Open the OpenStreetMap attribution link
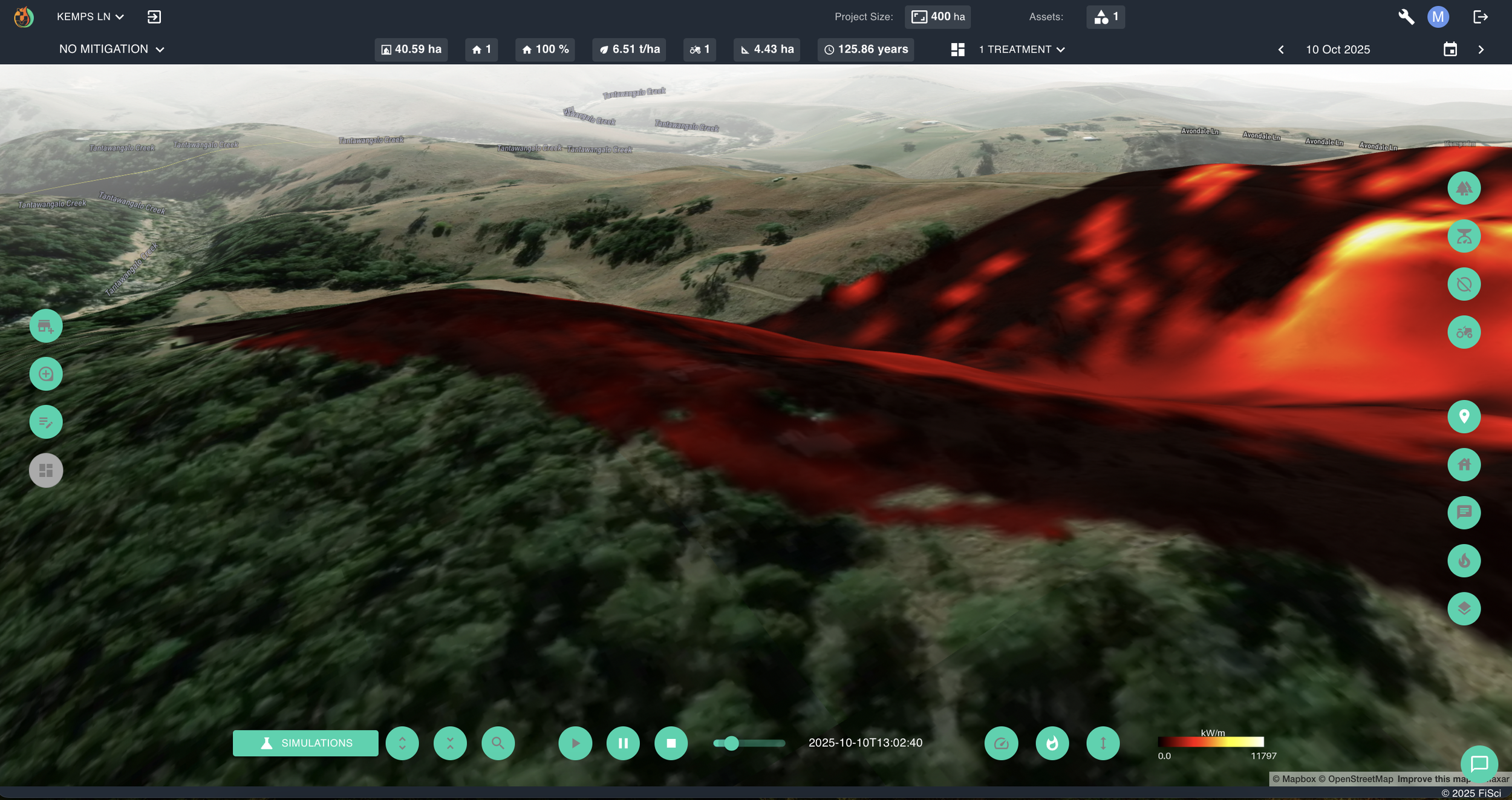The width and height of the screenshot is (1512, 800). [x=1355, y=779]
